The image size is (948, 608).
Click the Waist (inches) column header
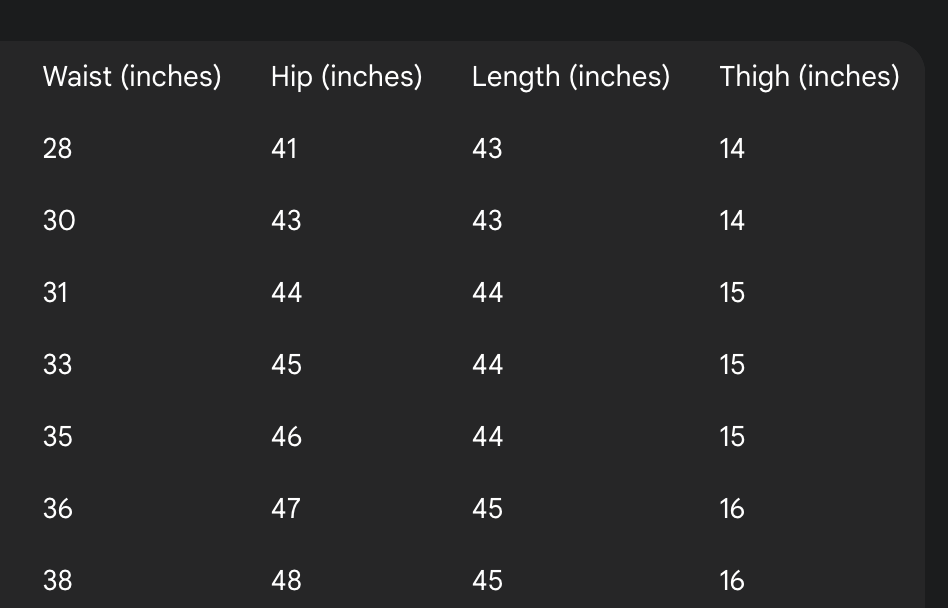click(132, 77)
